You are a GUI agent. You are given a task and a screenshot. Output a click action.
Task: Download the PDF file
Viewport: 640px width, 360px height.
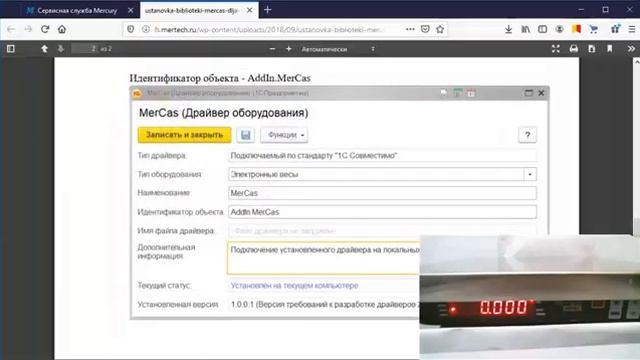592,49
